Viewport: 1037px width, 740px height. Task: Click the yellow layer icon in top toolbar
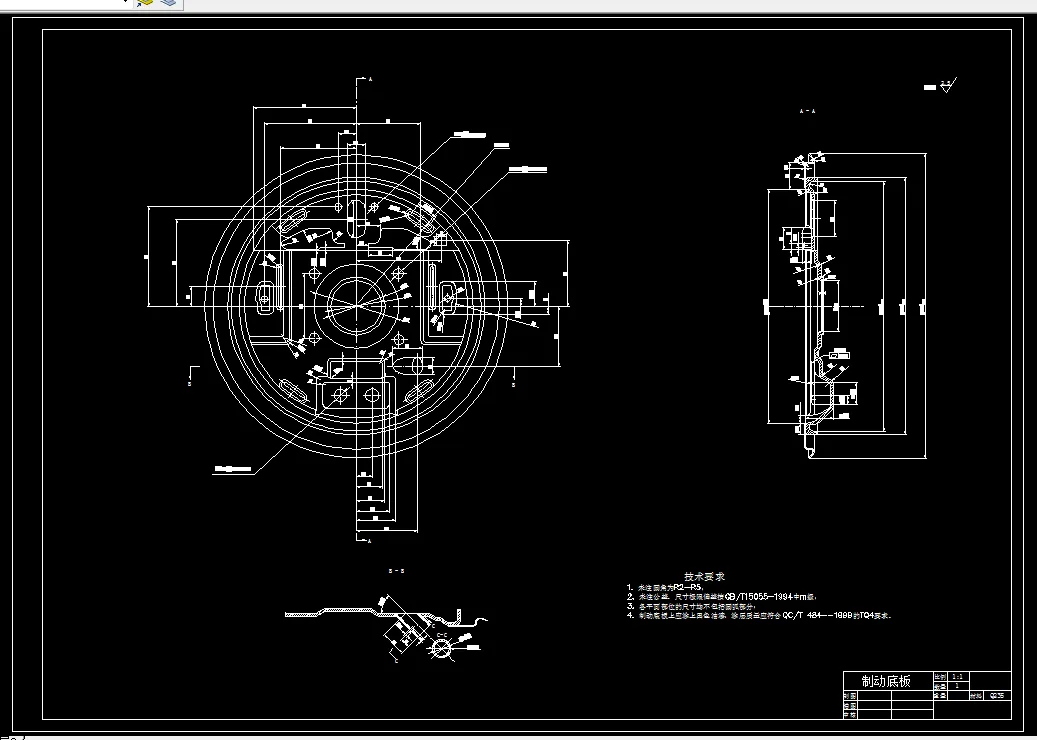[x=145, y=3]
